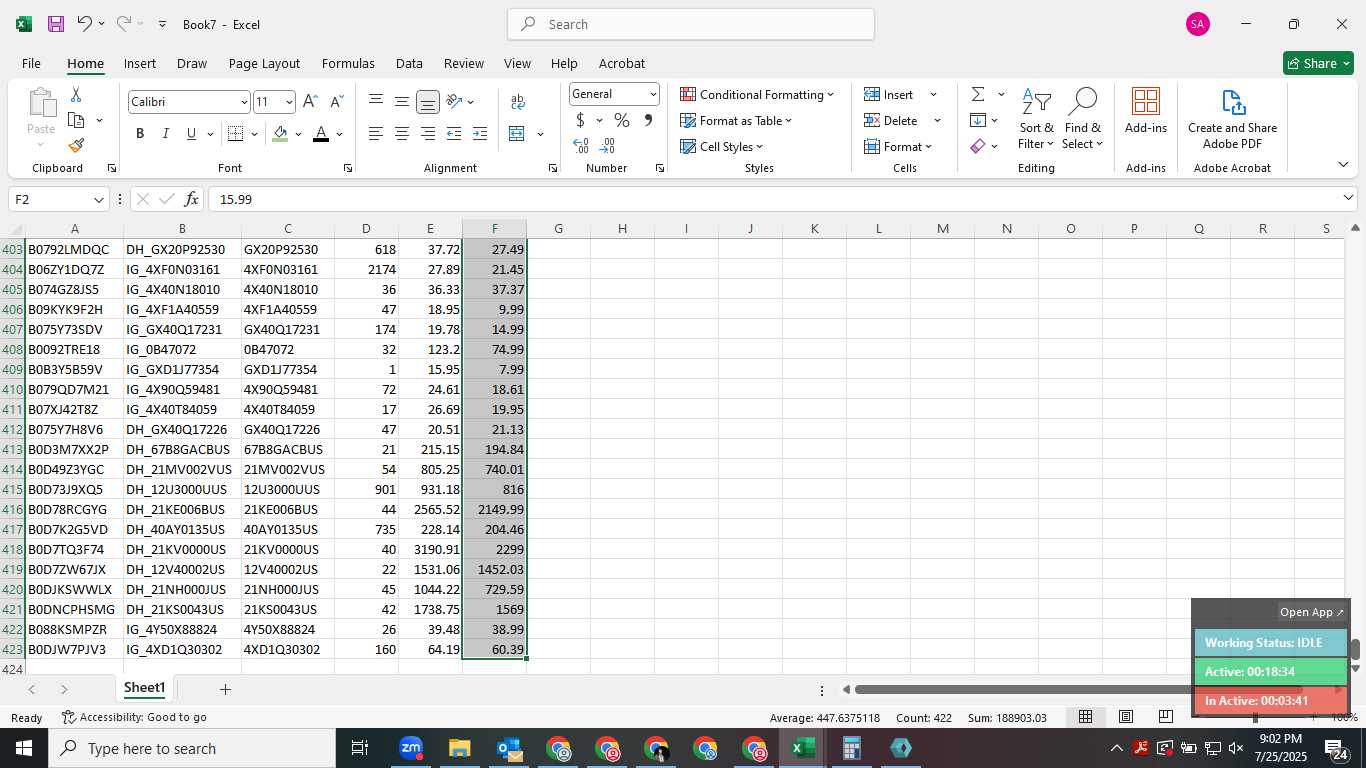Merge and center selected cells
1366x768 pixels.
[x=517, y=134]
